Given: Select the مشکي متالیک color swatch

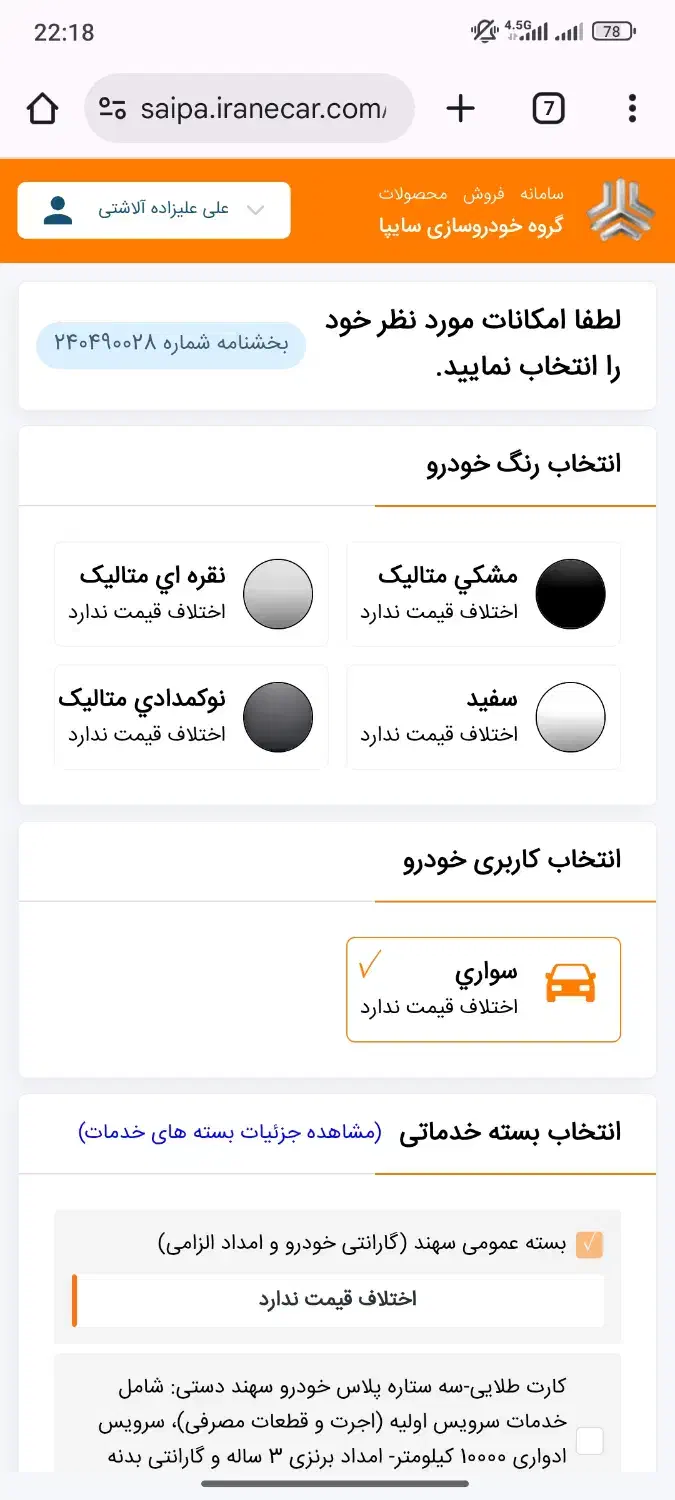Looking at the screenshot, I should coord(570,592).
